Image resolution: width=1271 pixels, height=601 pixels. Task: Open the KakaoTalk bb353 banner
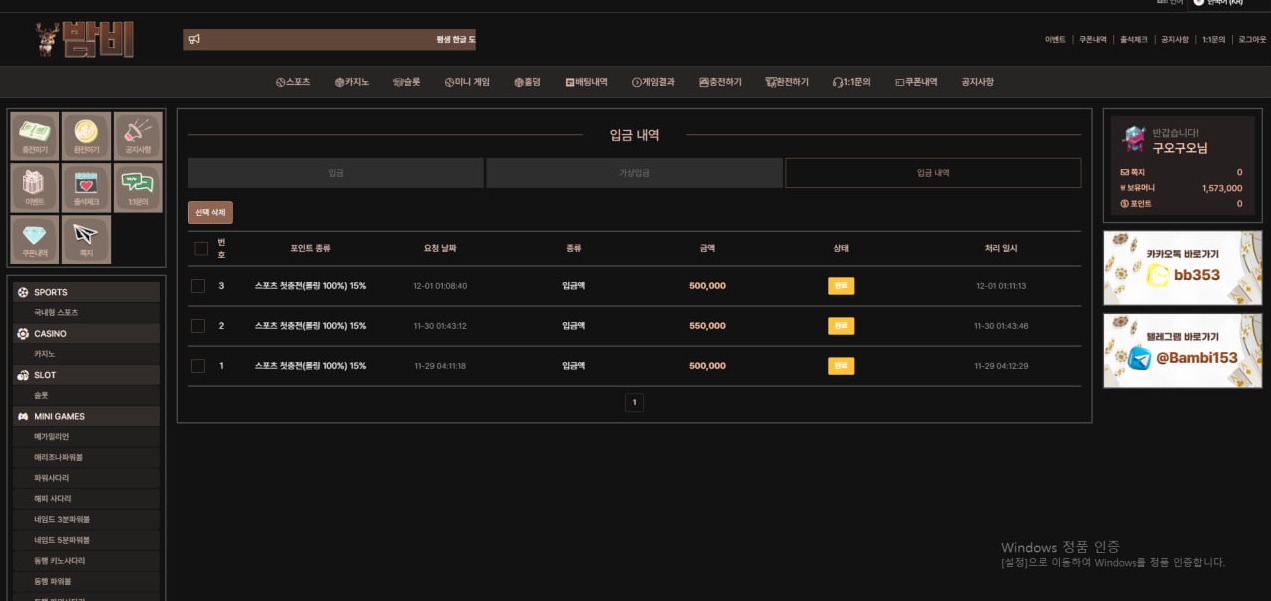1182,268
